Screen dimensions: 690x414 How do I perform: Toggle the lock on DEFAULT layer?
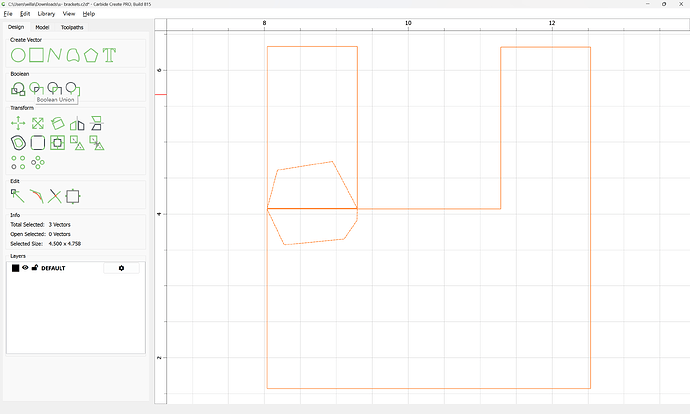pyautogui.click(x=35, y=267)
